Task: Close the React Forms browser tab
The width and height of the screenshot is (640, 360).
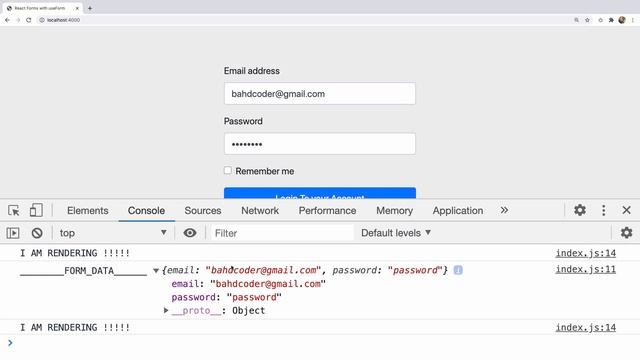Action: [77, 8]
